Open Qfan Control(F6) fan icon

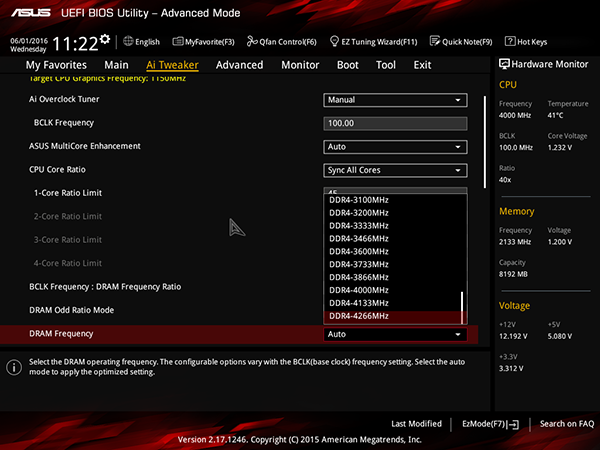click(252, 41)
